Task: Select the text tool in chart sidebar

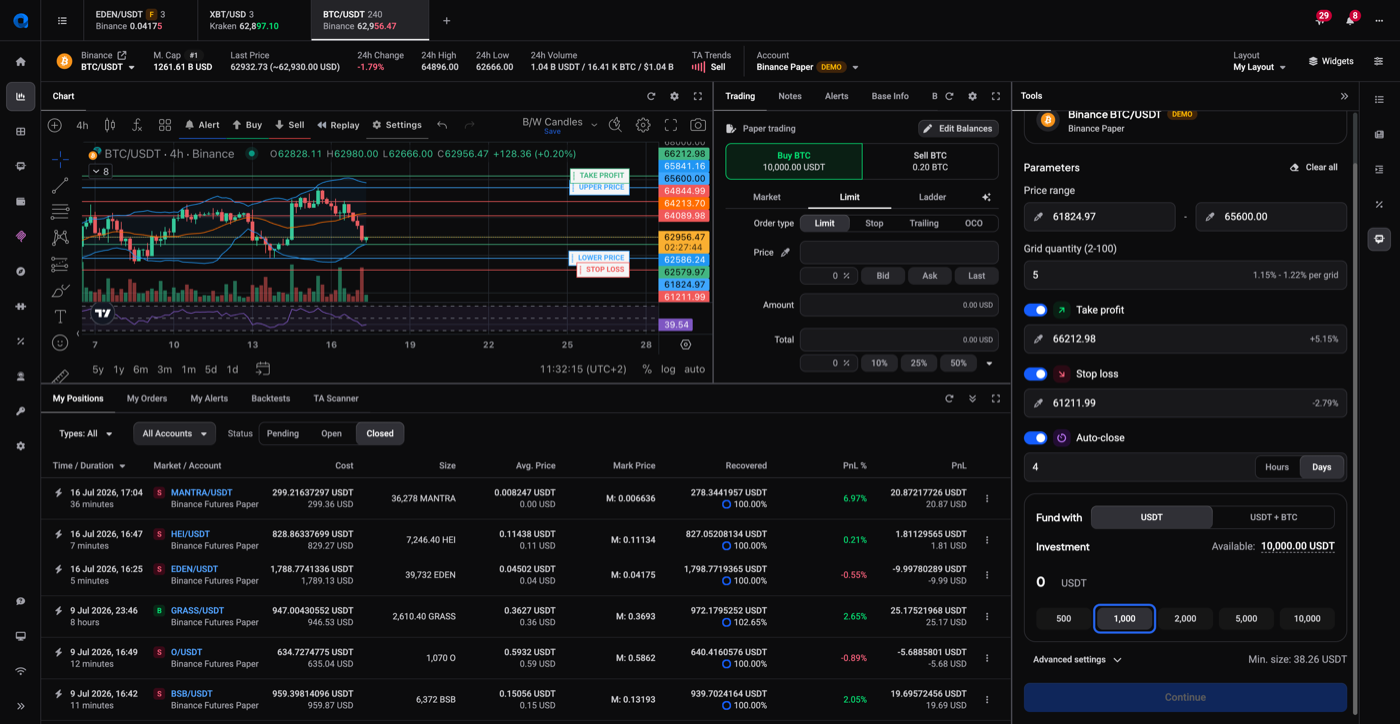Action: coord(60,316)
